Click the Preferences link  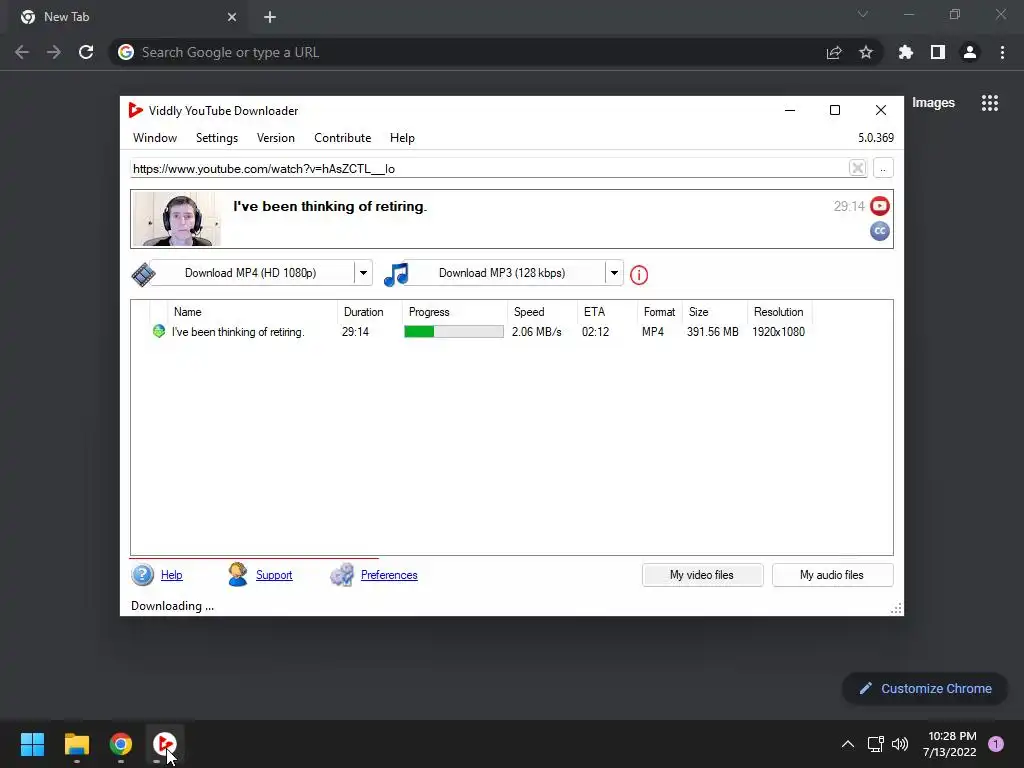click(x=389, y=575)
